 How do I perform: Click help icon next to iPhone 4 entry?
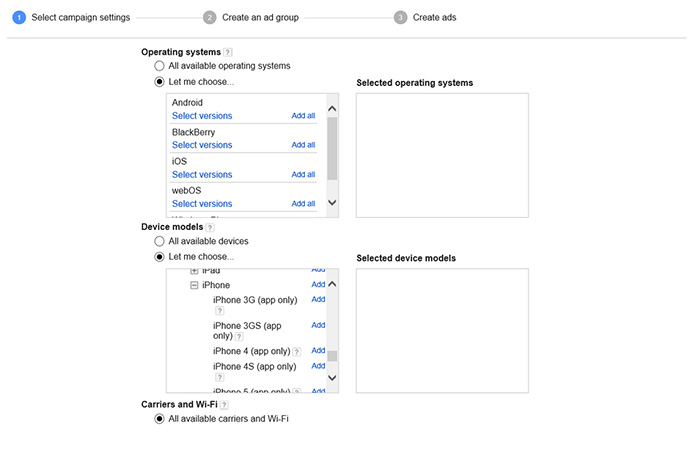point(297,352)
